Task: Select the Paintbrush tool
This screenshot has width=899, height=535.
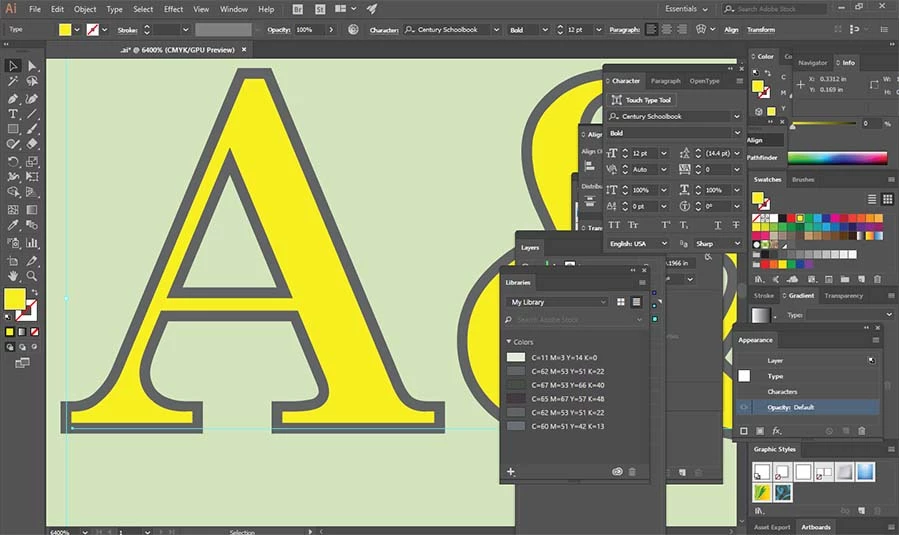Action: click(32, 129)
